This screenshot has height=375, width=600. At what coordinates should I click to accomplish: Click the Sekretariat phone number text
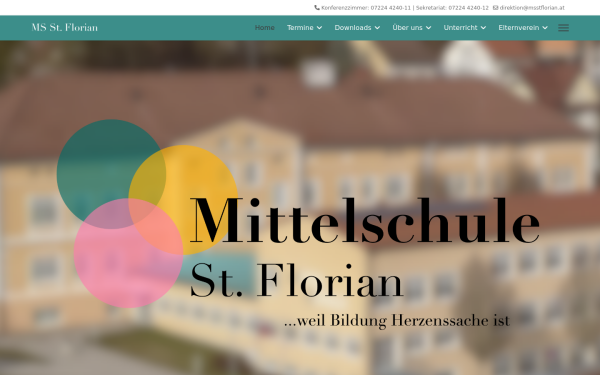452,7
